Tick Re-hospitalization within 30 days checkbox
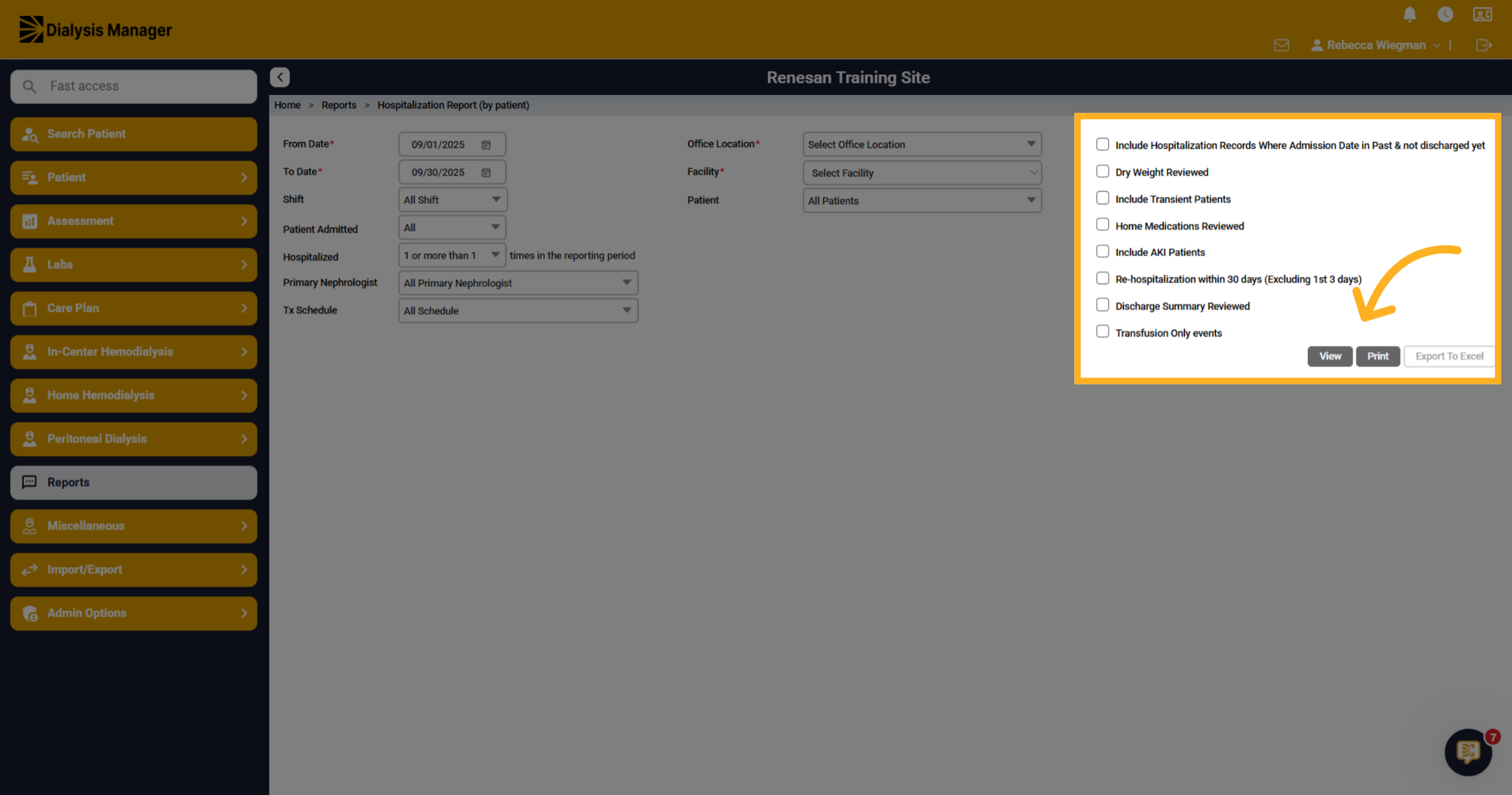 coord(1102,278)
